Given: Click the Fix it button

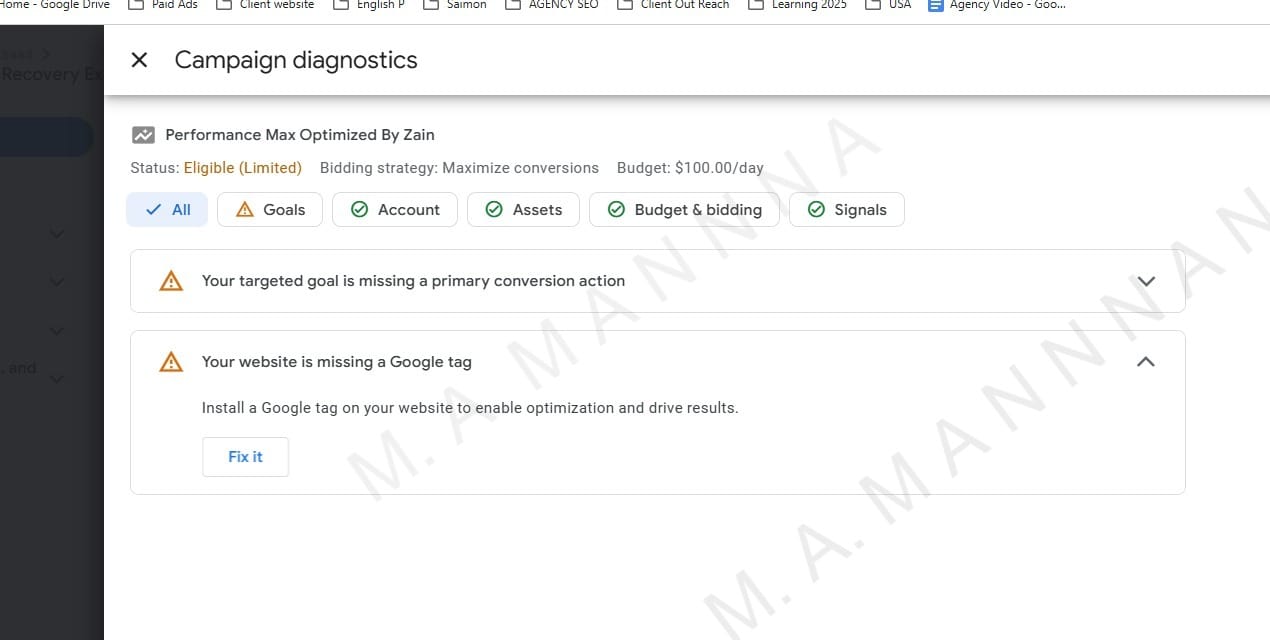Looking at the screenshot, I should [245, 457].
